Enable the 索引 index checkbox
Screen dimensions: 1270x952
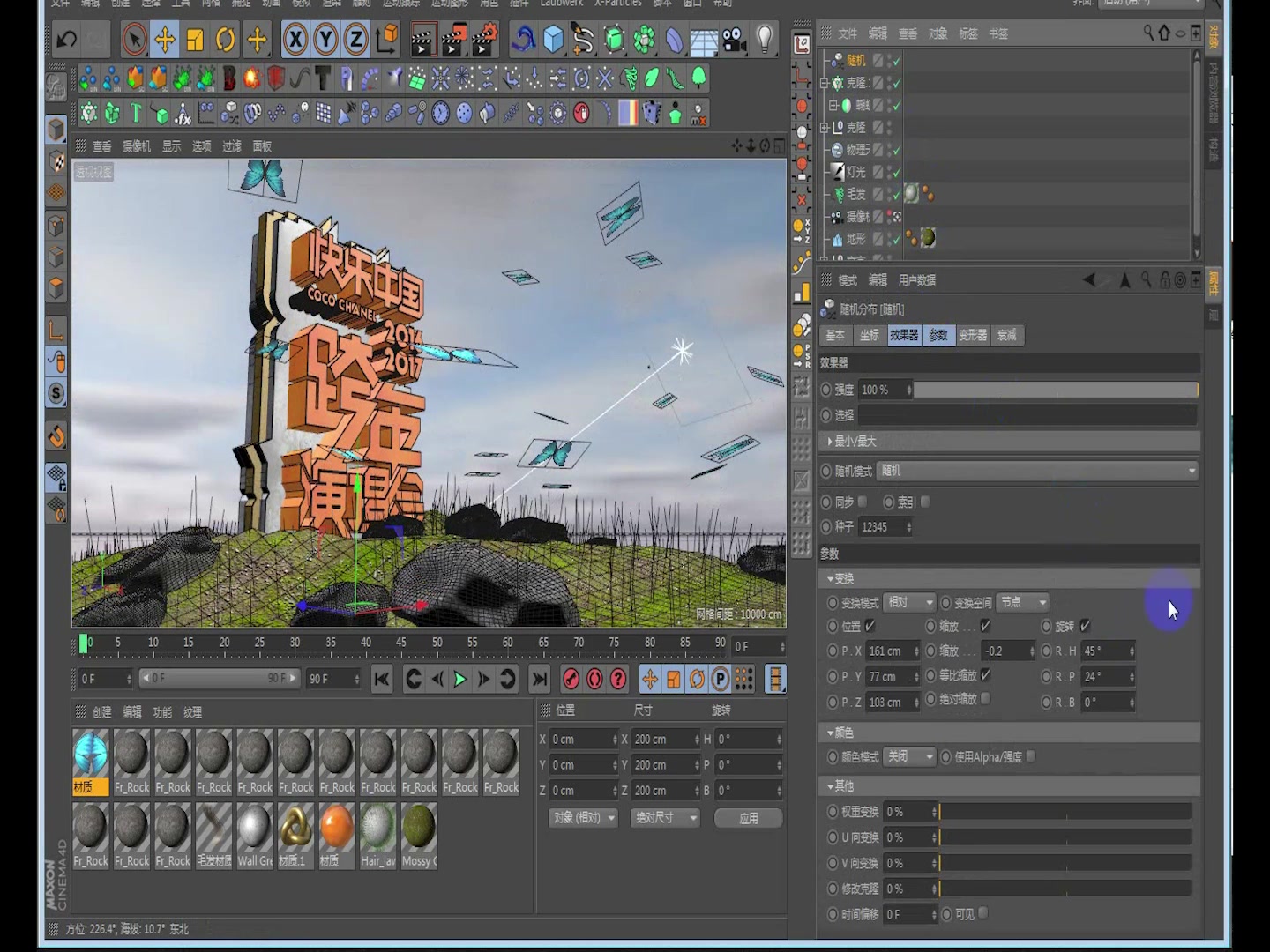(x=925, y=502)
